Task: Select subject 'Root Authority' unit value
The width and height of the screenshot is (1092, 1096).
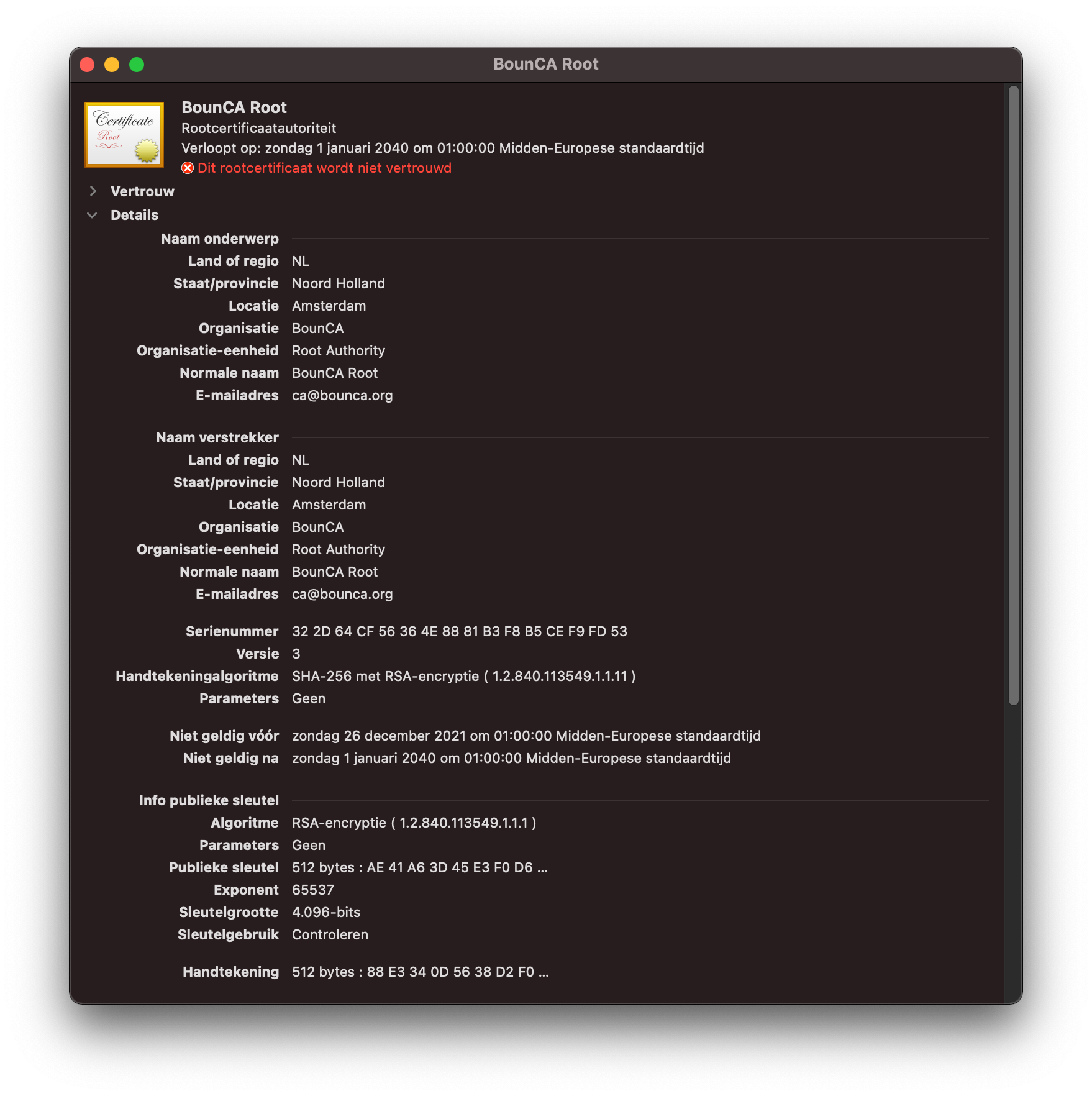Action: [339, 350]
